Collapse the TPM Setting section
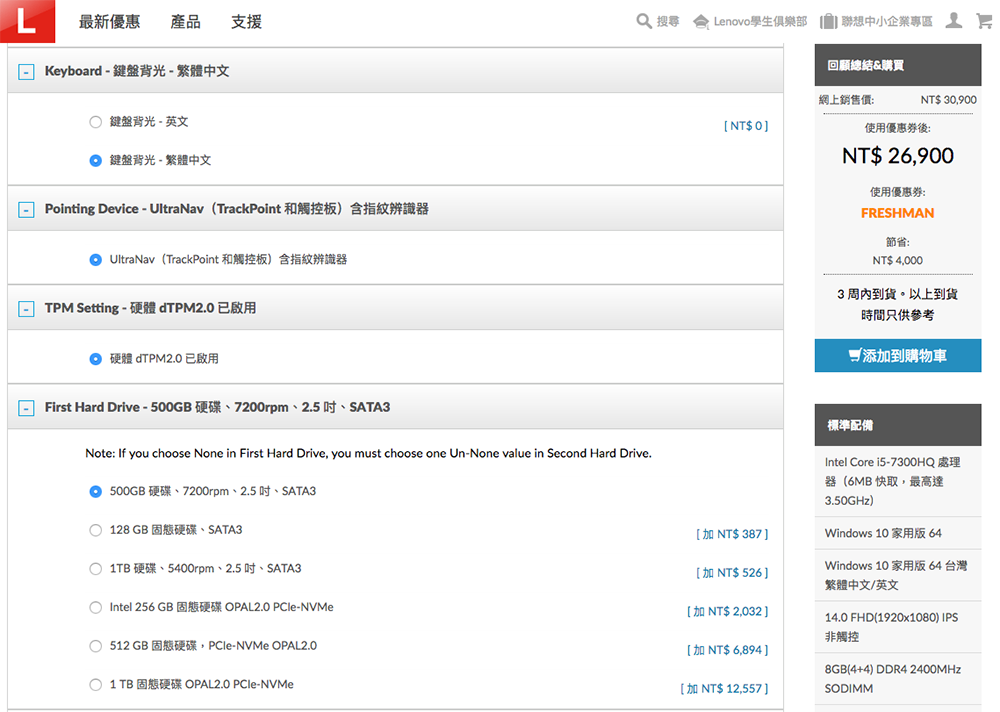Viewport: 1000px width, 712px height. (x=26, y=309)
